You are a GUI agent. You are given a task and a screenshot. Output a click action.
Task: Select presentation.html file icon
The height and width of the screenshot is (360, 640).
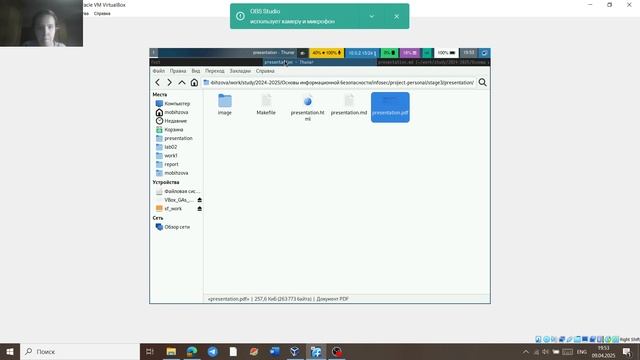point(307,101)
